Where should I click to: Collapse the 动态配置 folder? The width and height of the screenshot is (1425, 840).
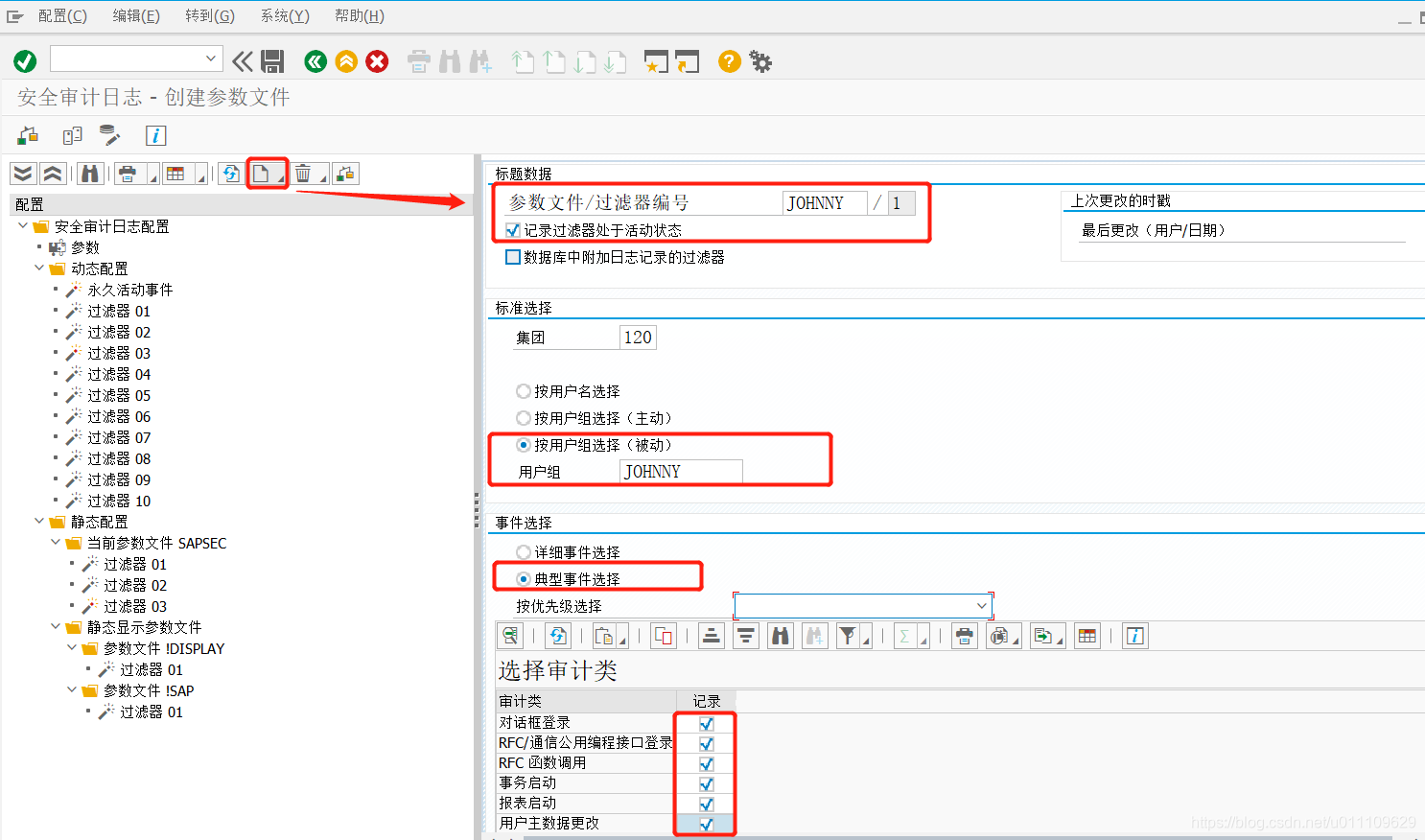click(39, 268)
